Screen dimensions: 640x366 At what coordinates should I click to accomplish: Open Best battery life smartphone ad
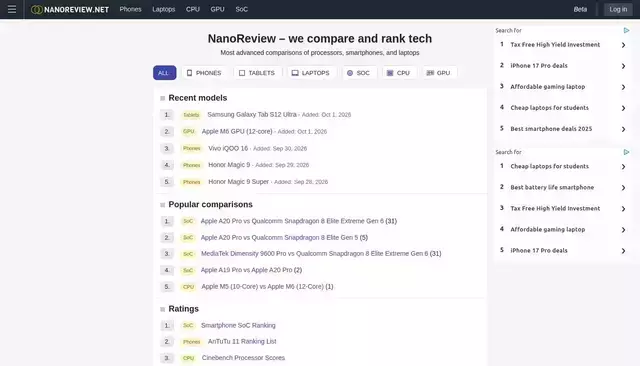click(552, 187)
